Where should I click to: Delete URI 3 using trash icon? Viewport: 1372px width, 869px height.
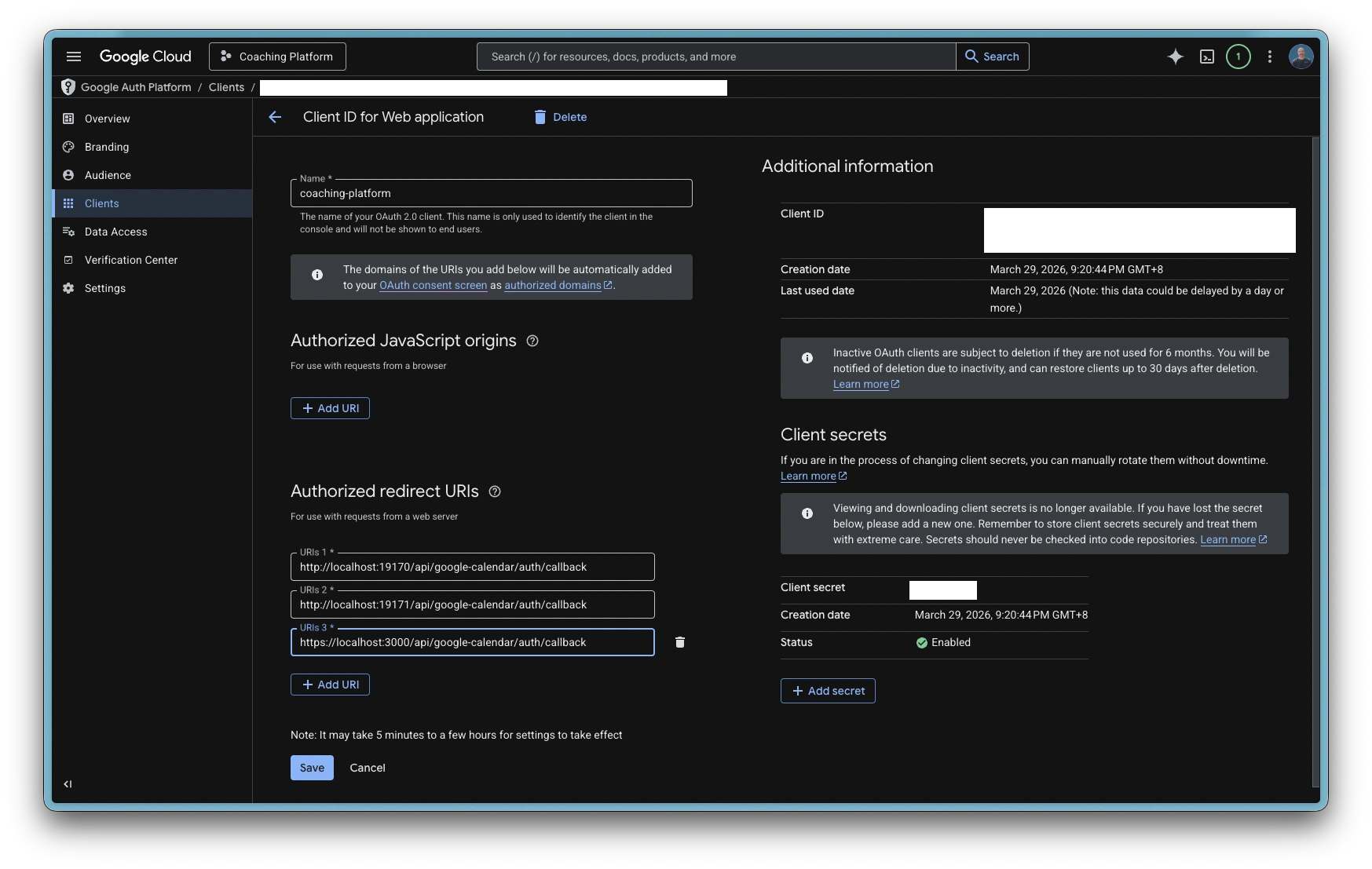[x=680, y=642]
